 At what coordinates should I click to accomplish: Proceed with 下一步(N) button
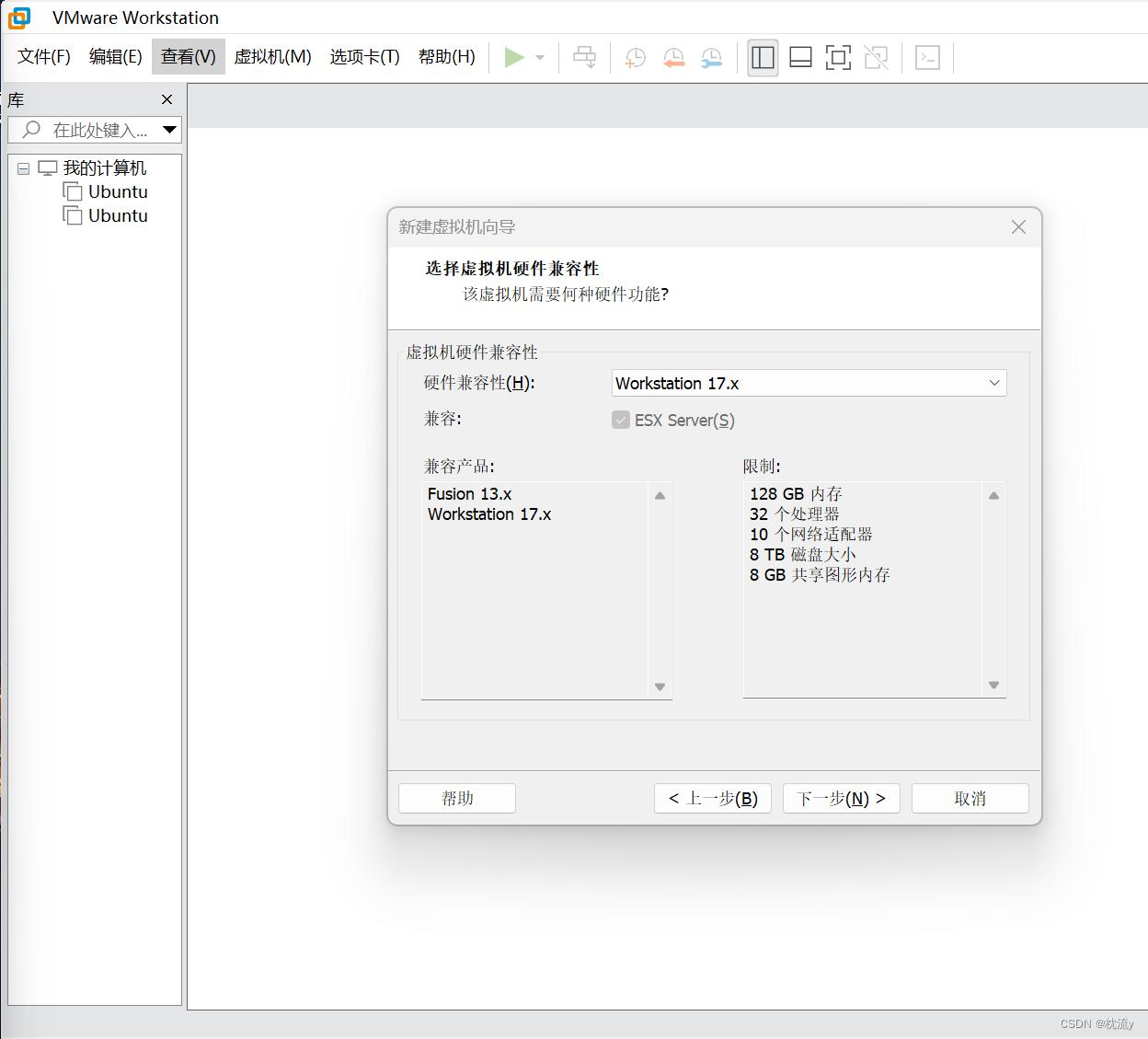tap(842, 798)
